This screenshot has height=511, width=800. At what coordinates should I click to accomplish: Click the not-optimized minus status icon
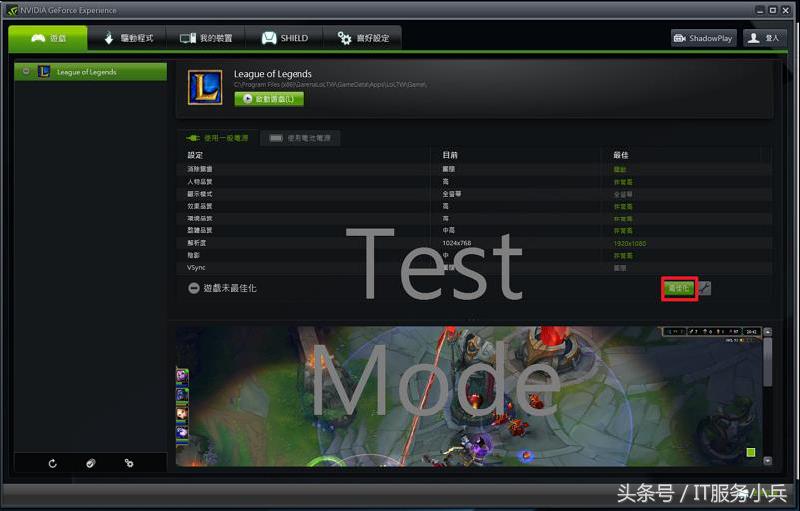pyautogui.click(x=193, y=288)
